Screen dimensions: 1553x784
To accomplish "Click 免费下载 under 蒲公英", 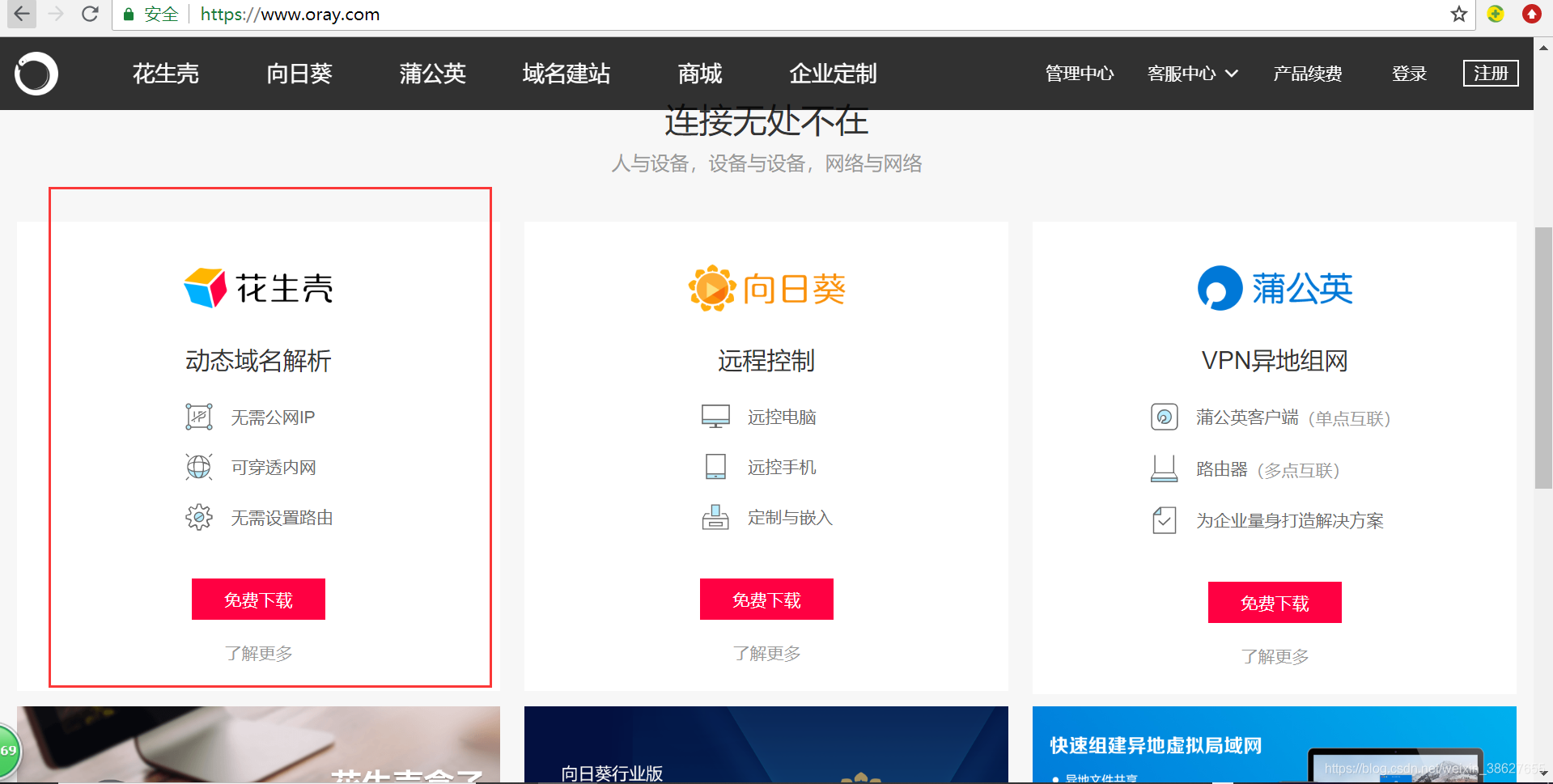I will (1275, 603).
